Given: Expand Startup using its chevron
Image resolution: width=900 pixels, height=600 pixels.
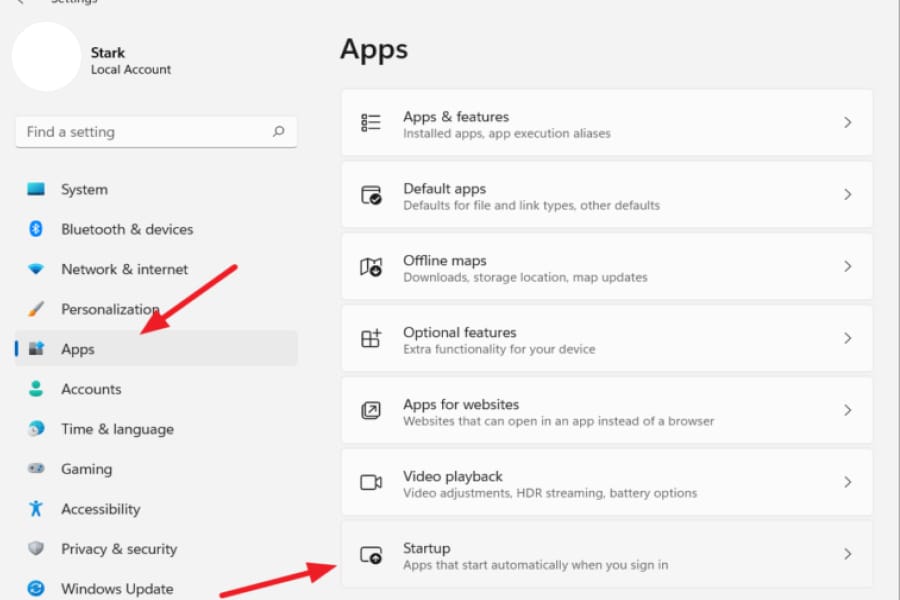Looking at the screenshot, I should click(x=847, y=554).
